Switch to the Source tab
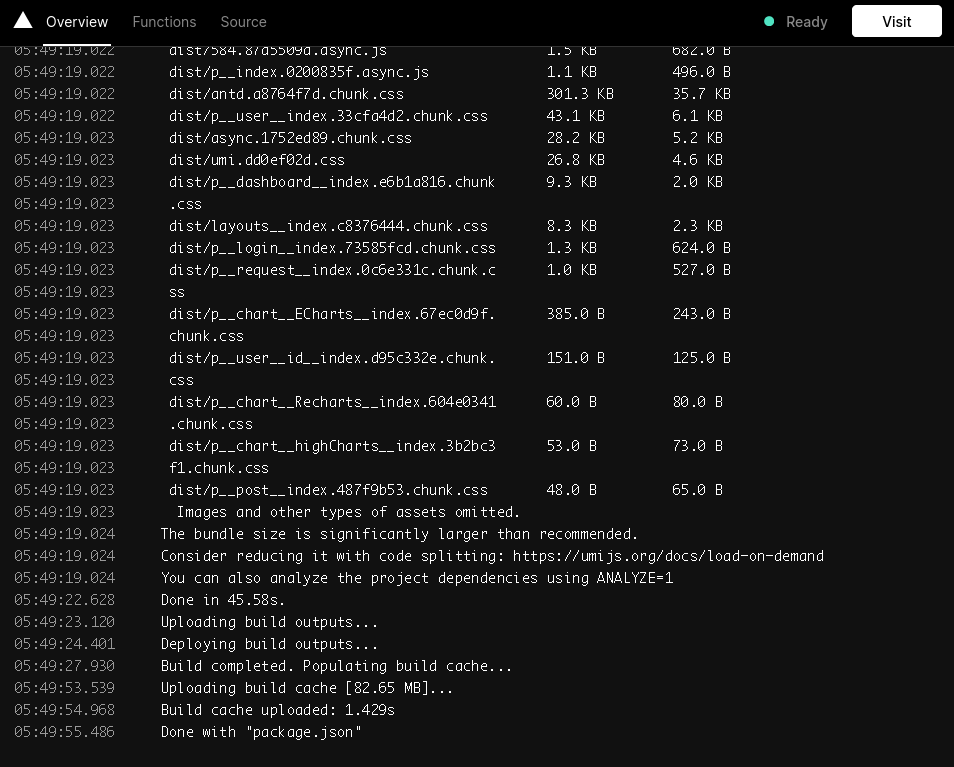The width and height of the screenshot is (954, 767). pos(243,21)
